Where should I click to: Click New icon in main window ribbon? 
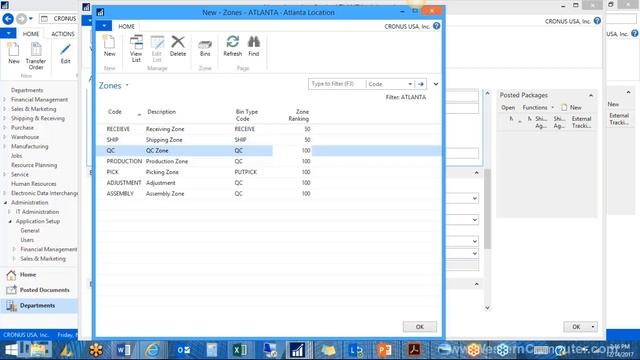[13, 53]
